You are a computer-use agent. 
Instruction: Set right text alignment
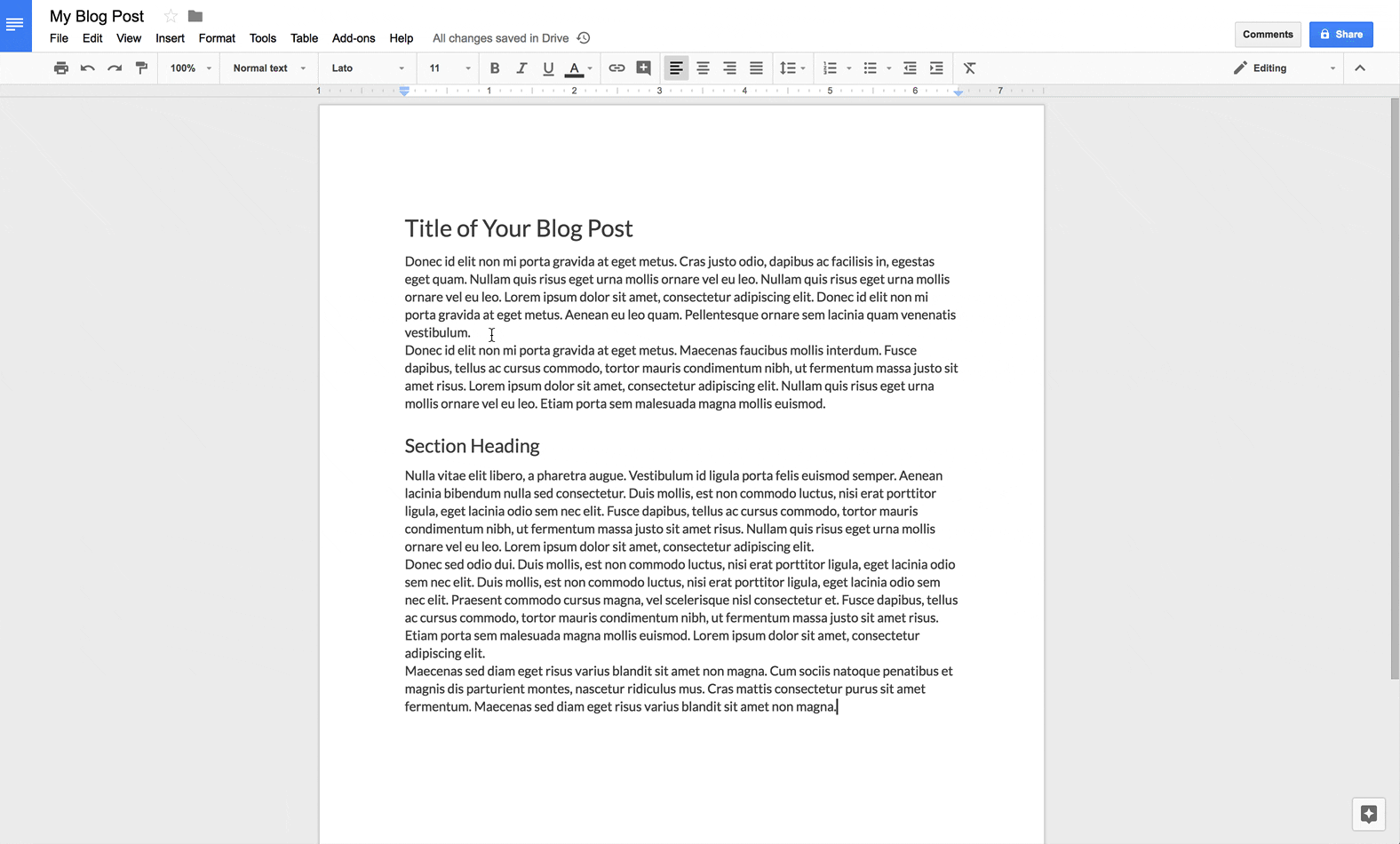[729, 68]
